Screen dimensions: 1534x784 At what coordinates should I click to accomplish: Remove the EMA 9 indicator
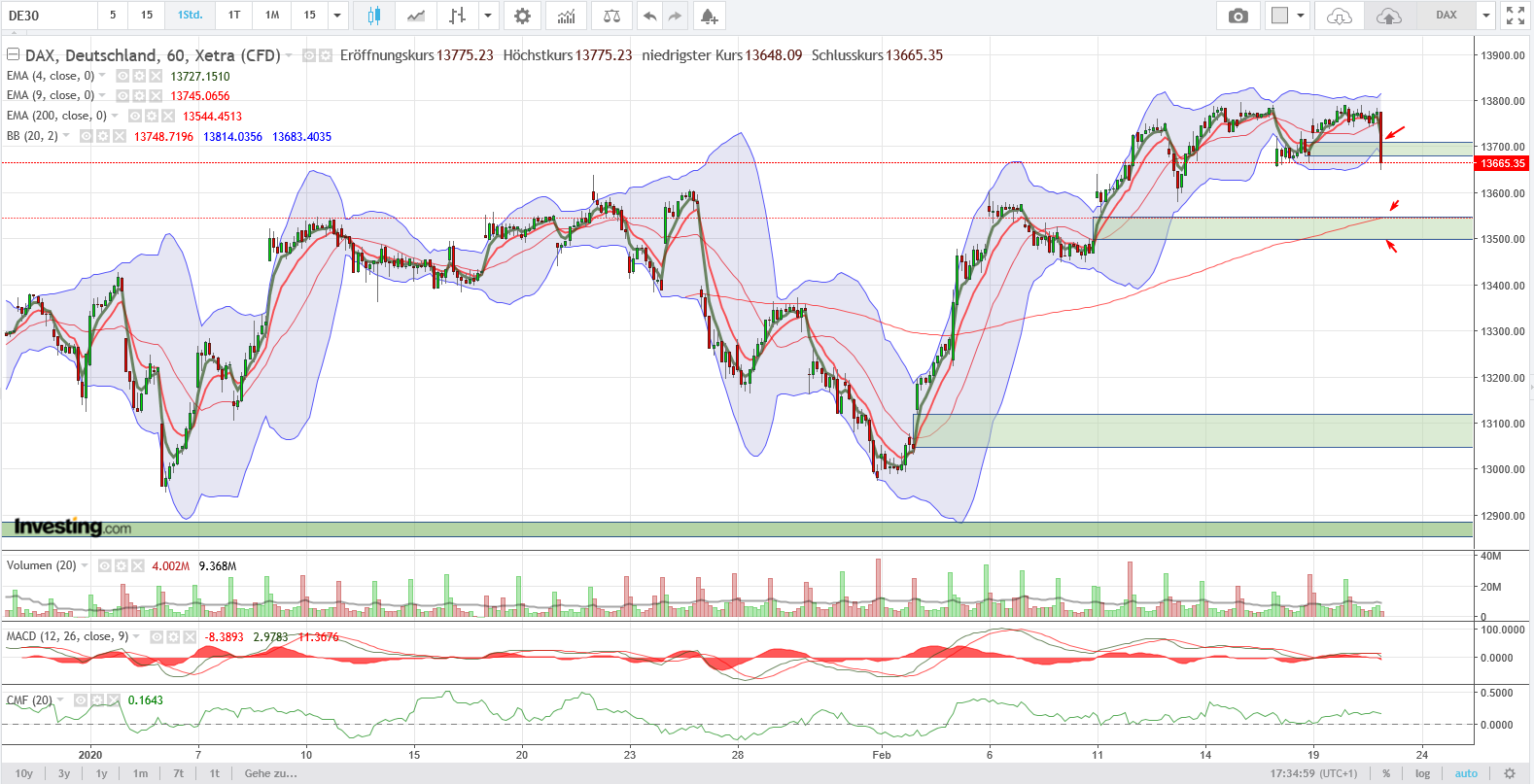pyautogui.click(x=156, y=95)
